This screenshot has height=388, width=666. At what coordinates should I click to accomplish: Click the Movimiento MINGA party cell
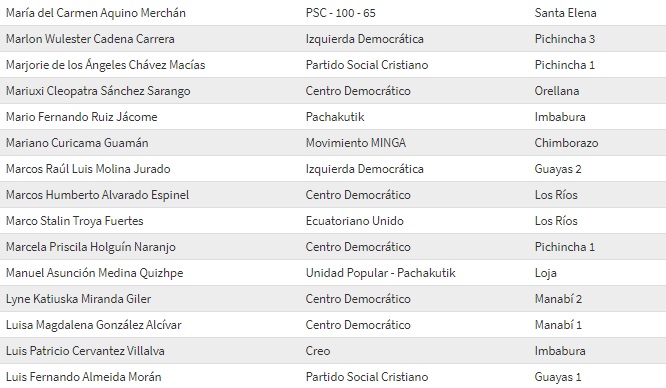click(x=356, y=143)
